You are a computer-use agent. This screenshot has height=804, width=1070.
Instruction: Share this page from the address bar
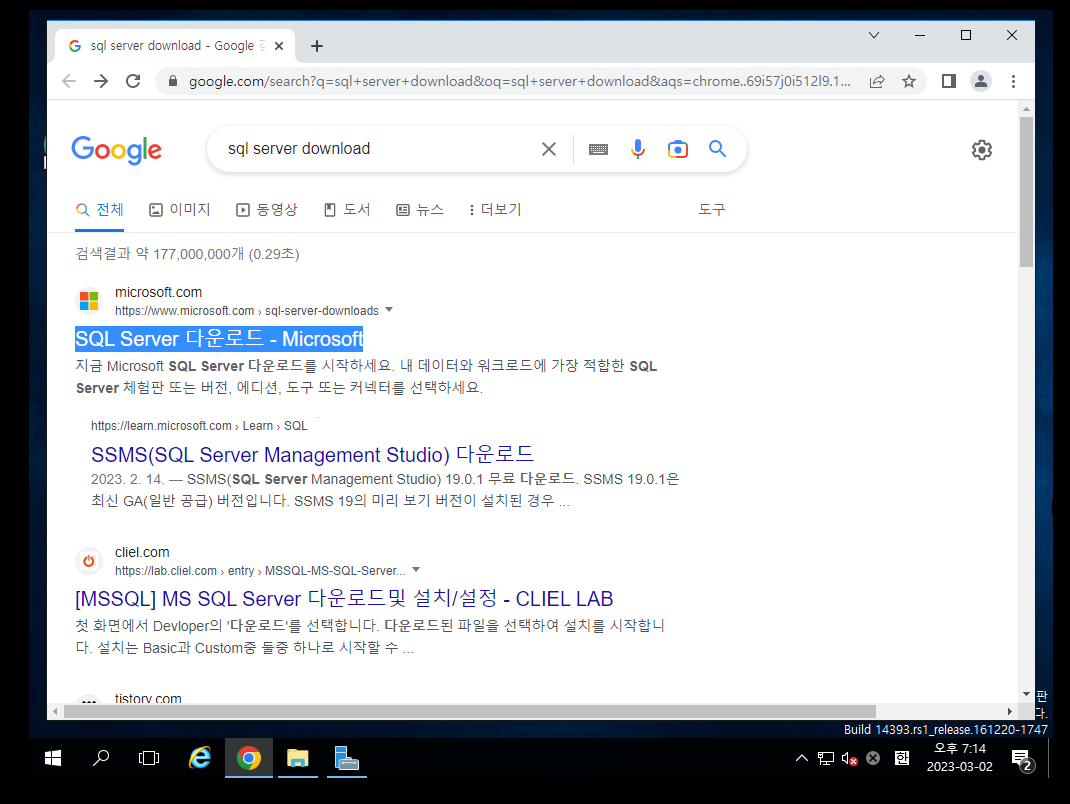coord(877,81)
